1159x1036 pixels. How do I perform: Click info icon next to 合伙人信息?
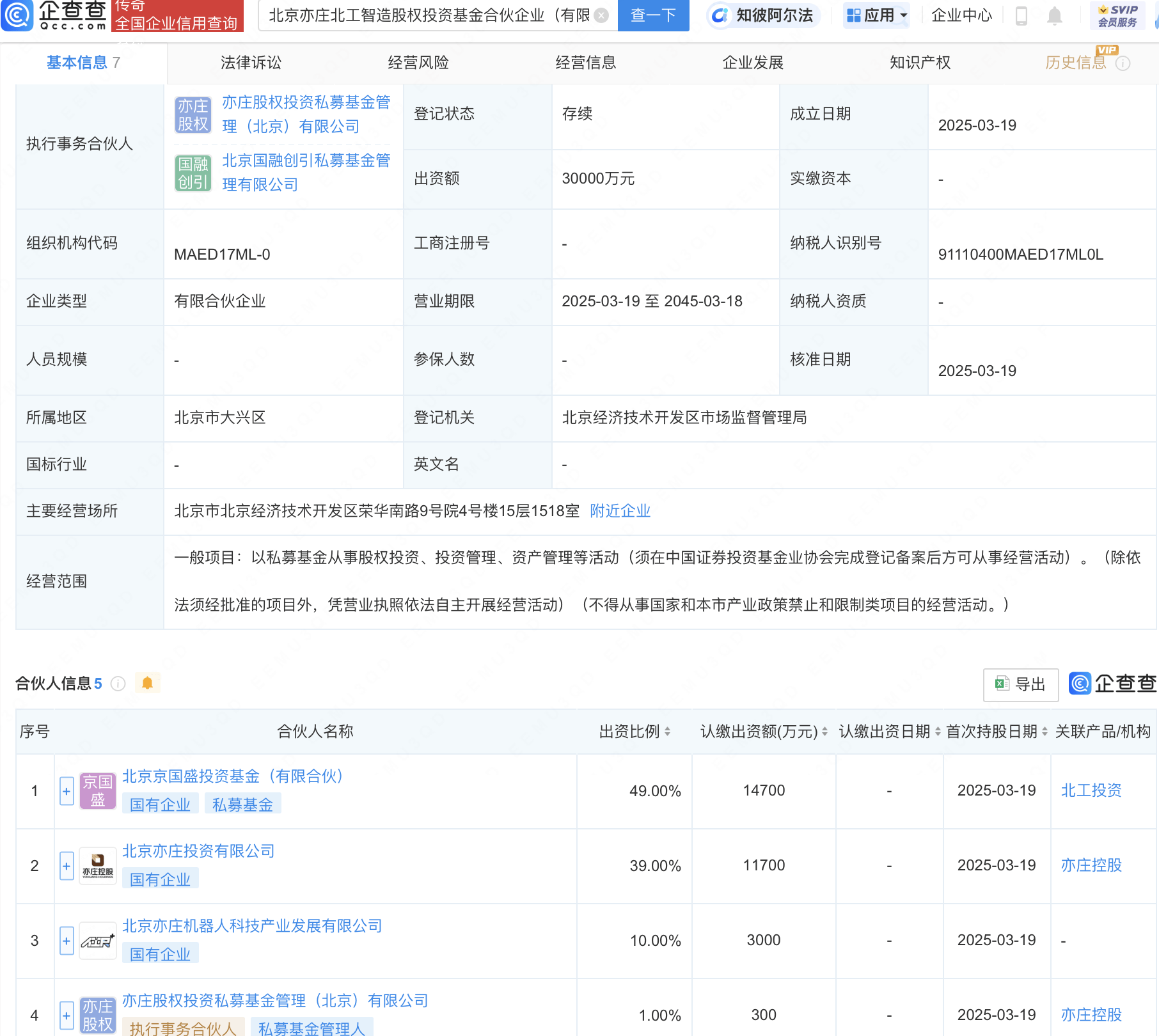118,684
